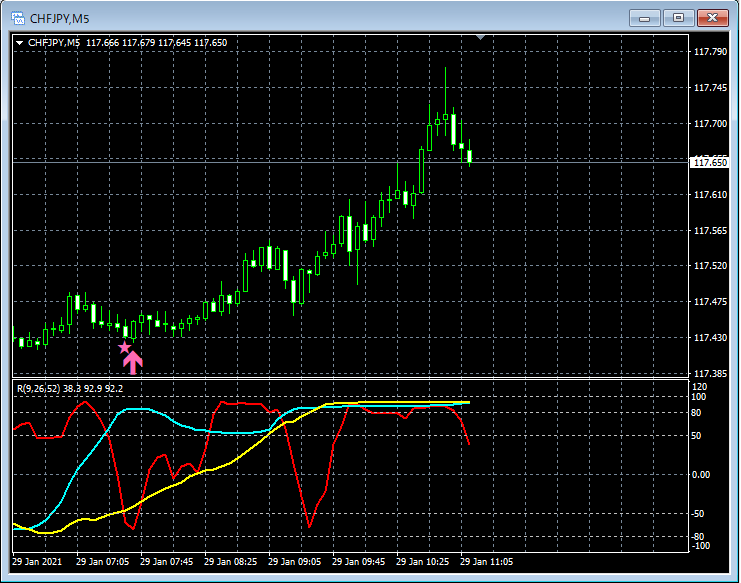The image size is (741, 583).
Task: Click the 117.430 price scale value
Action: tap(710, 338)
